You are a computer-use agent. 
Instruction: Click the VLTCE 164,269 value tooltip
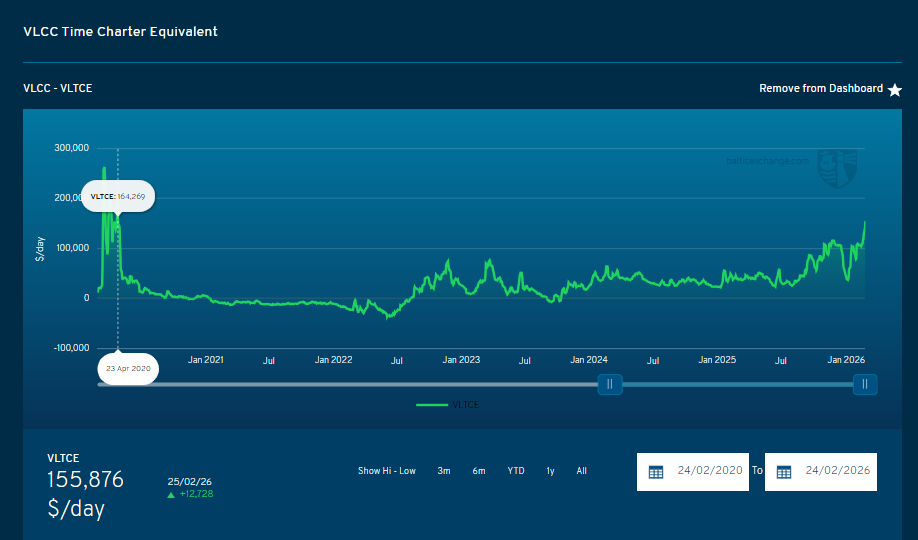click(x=118, y=197)
